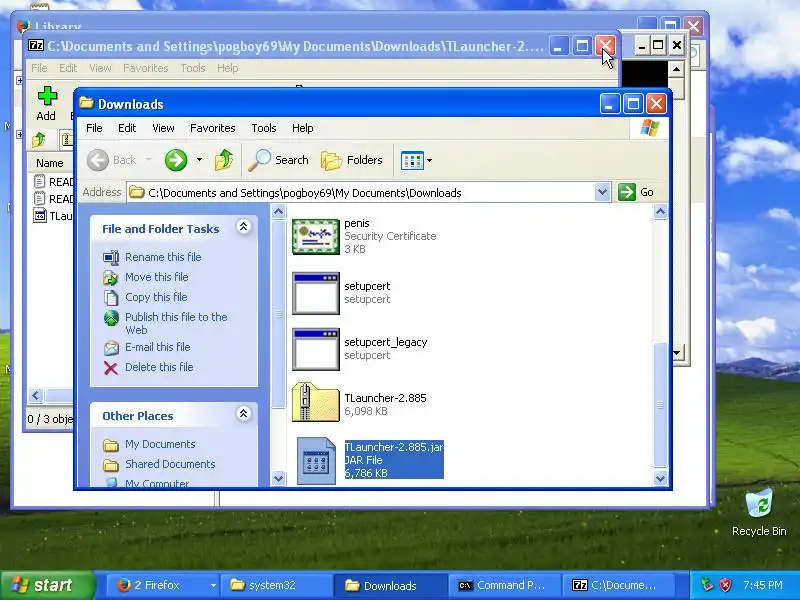The image size is (800, 600).
Task: Open the Help menu in Downloads
Action: click(302, 128)
